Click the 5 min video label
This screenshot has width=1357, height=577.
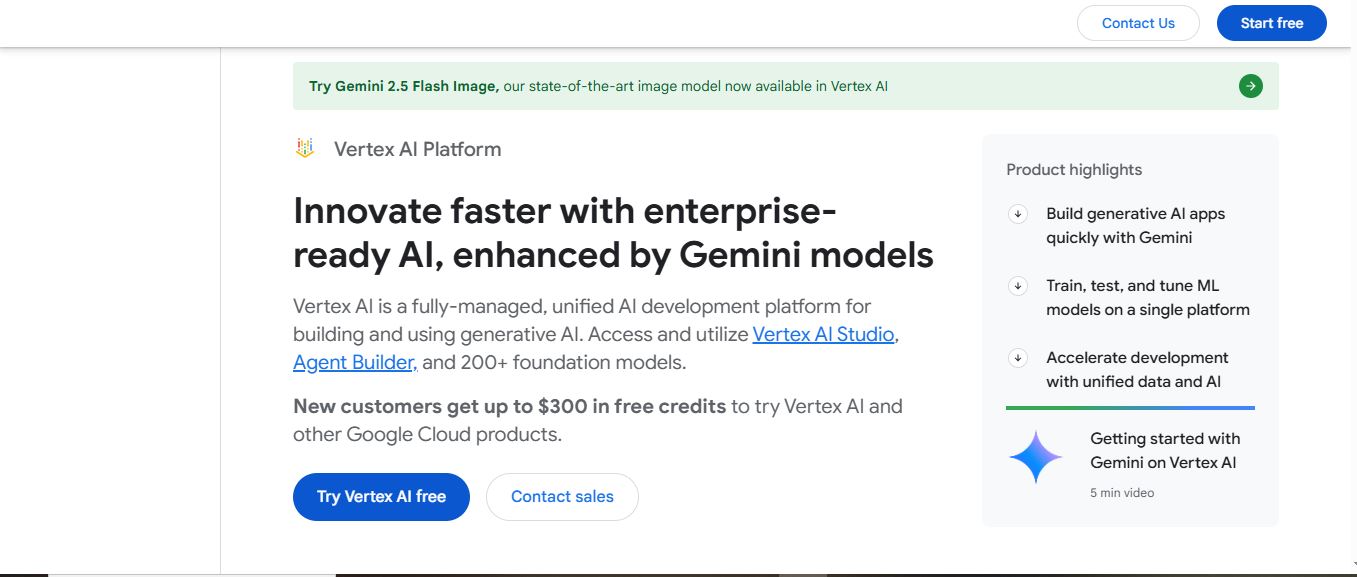pyautogui.click(x=1122, y=493)
